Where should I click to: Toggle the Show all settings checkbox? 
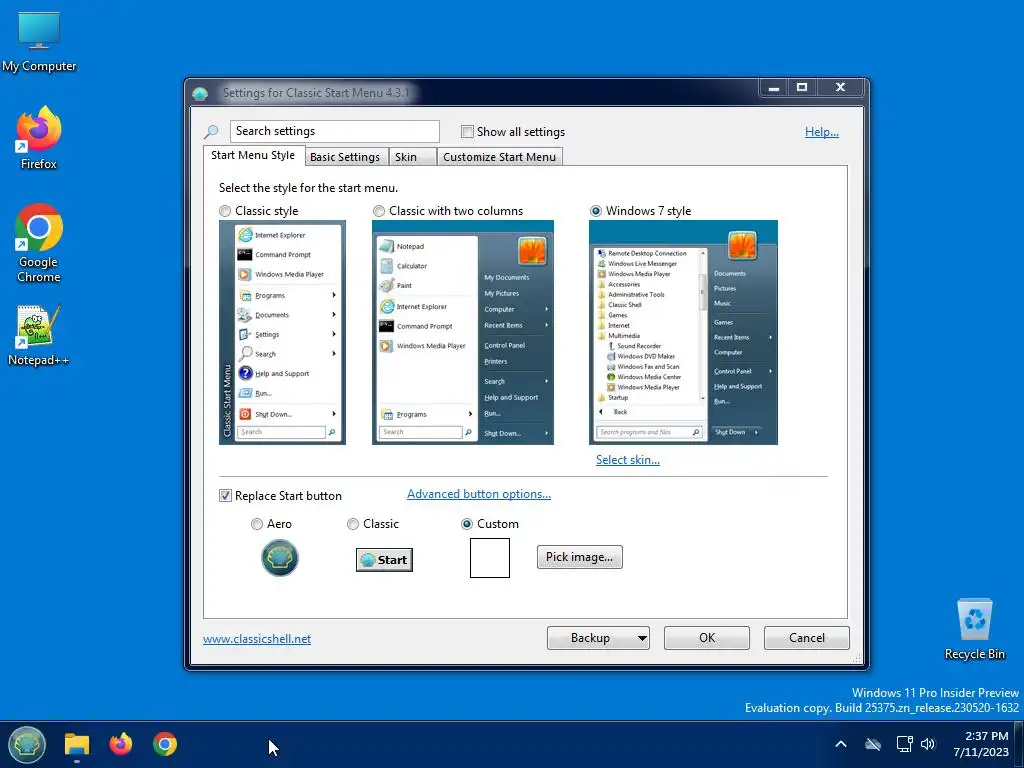pyautogui.click(x=467, y=131)
